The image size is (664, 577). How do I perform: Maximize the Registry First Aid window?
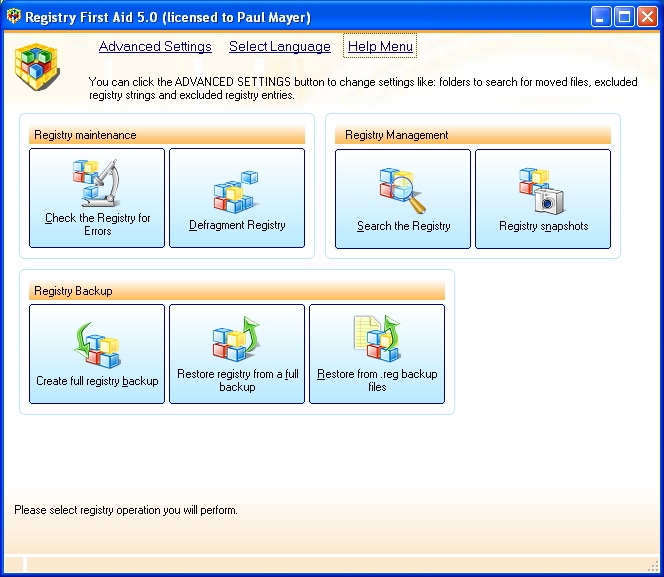click(x=623, y=17)
